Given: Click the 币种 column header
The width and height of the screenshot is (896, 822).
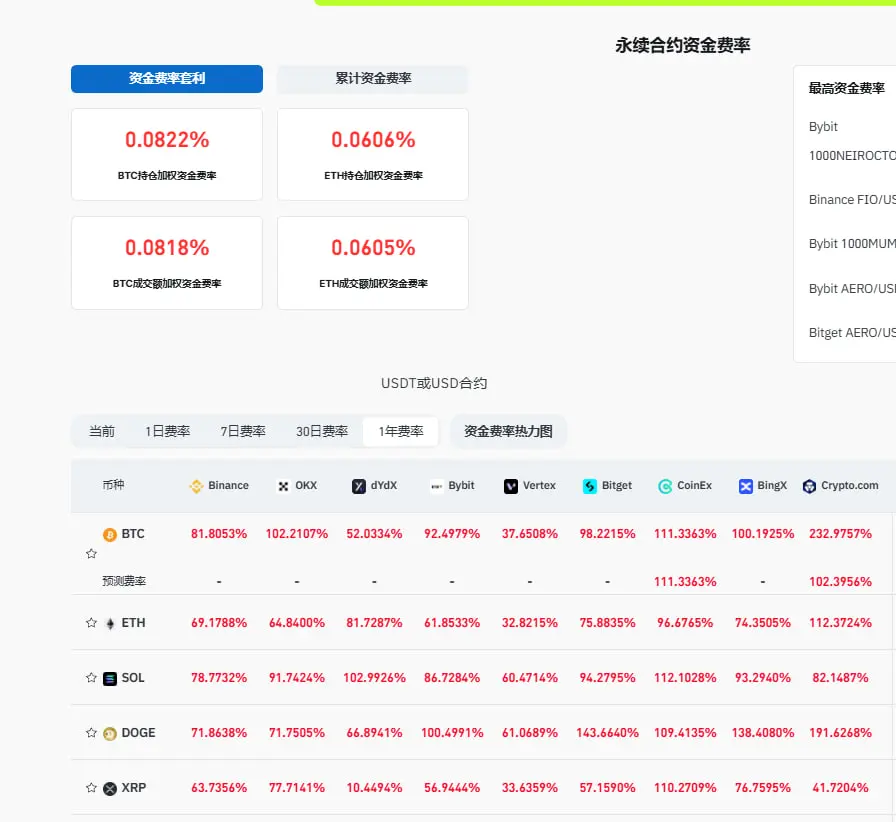Looking at the screenshot, I should pyautogui.click(x=113, y=485).
